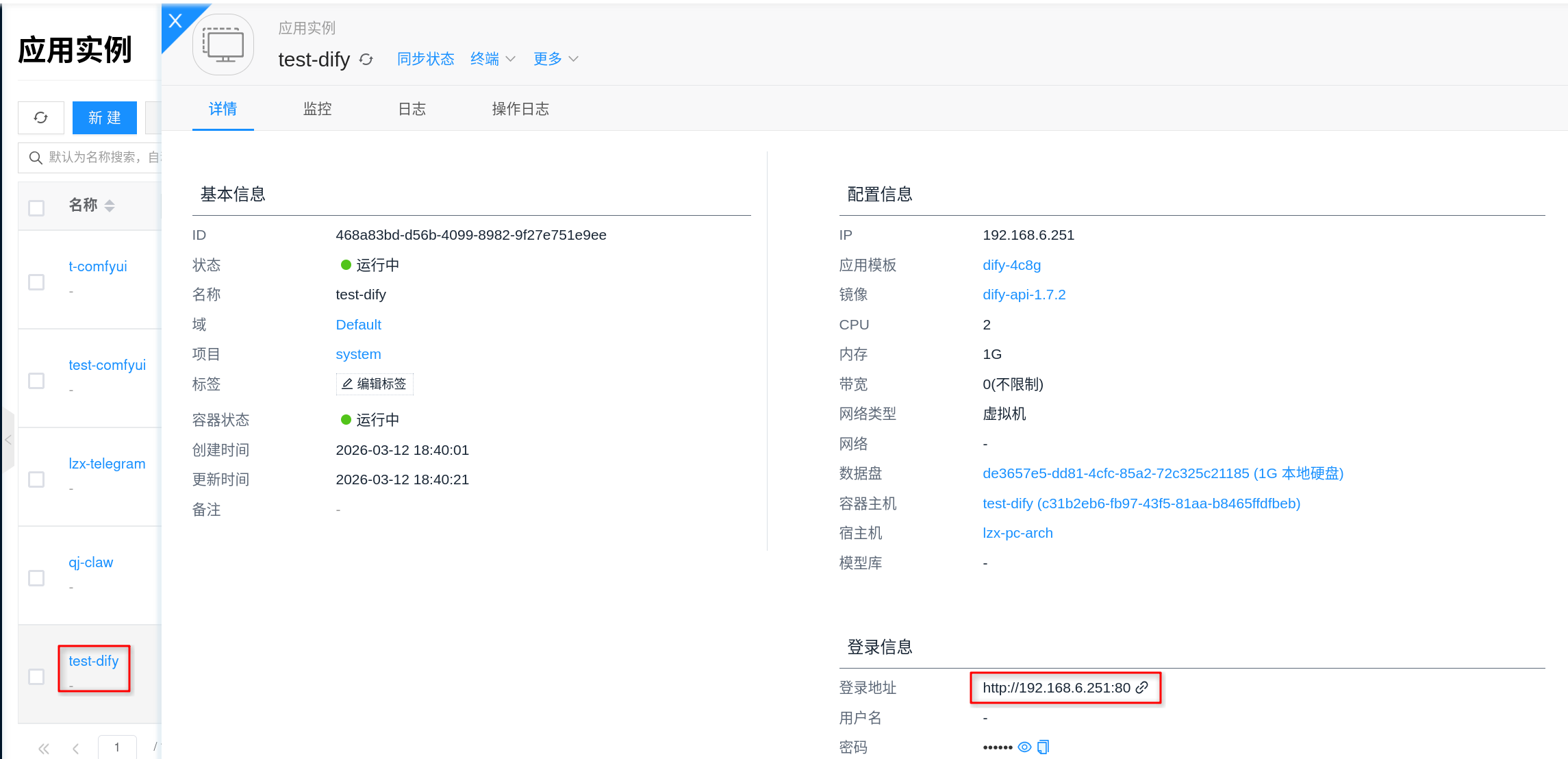
Task: Show password with the eye icon
Action: tap(1024, 747)
